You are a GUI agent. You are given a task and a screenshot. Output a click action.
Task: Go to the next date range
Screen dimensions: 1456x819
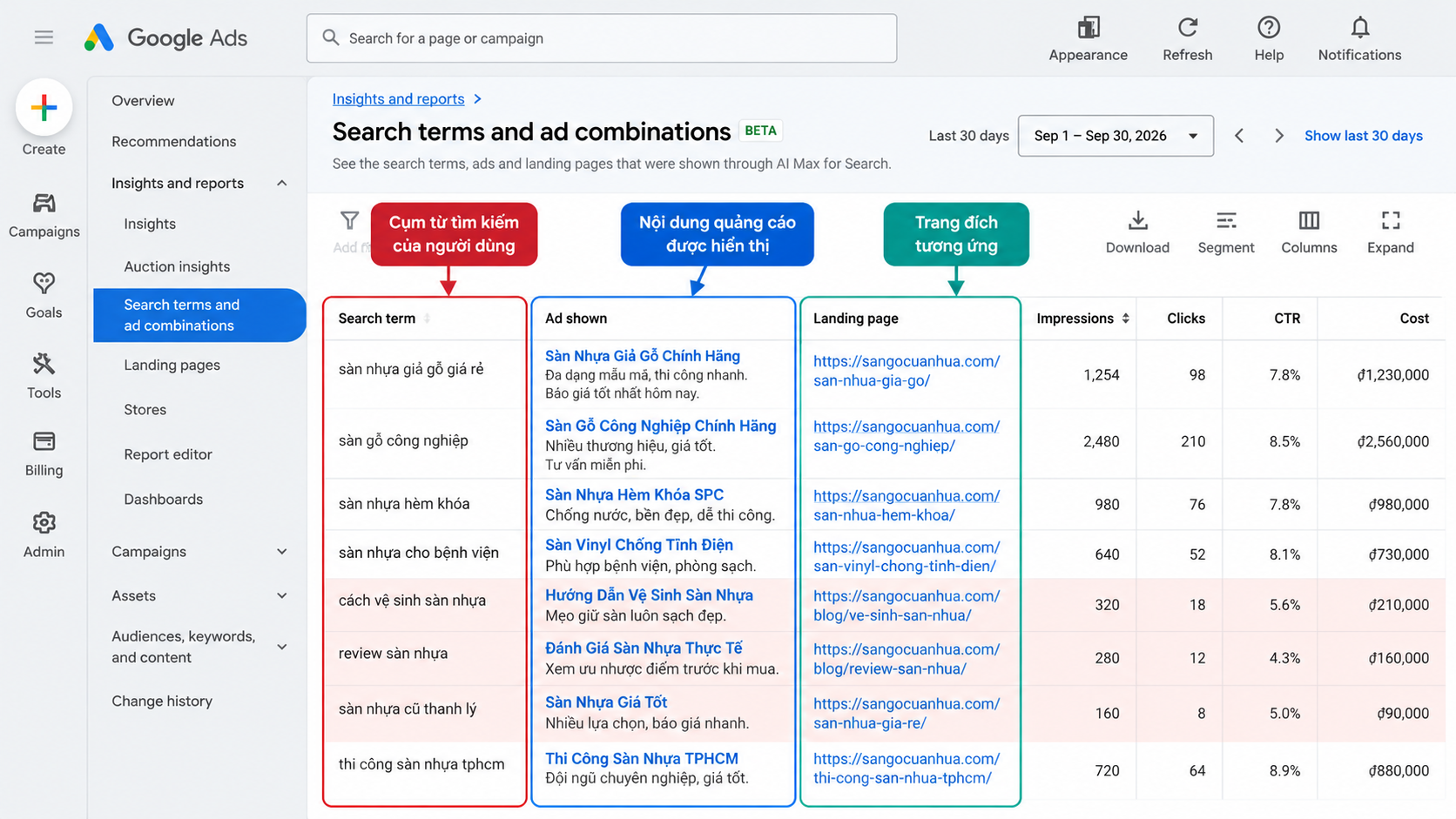tap(1278, 136)
